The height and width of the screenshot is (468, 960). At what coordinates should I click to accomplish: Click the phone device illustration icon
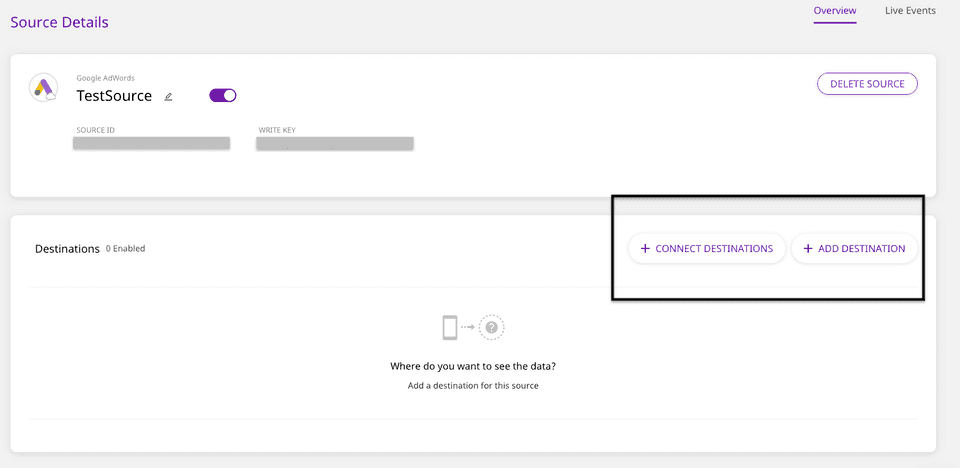point(450,327)
